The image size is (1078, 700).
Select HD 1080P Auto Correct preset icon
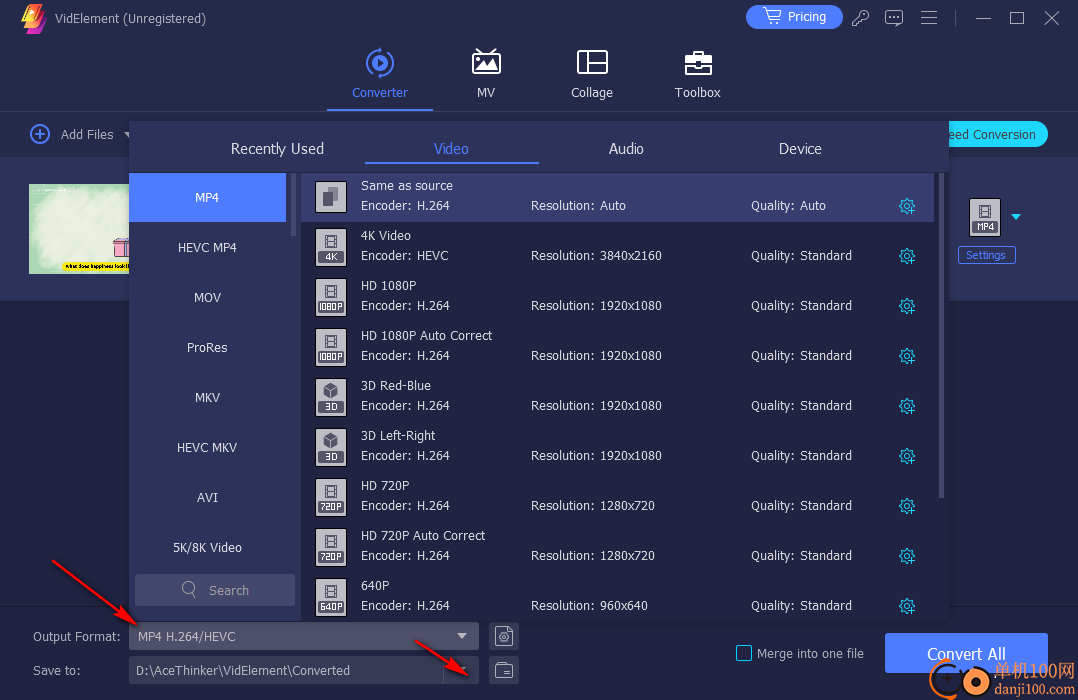[x=331, y=347]
